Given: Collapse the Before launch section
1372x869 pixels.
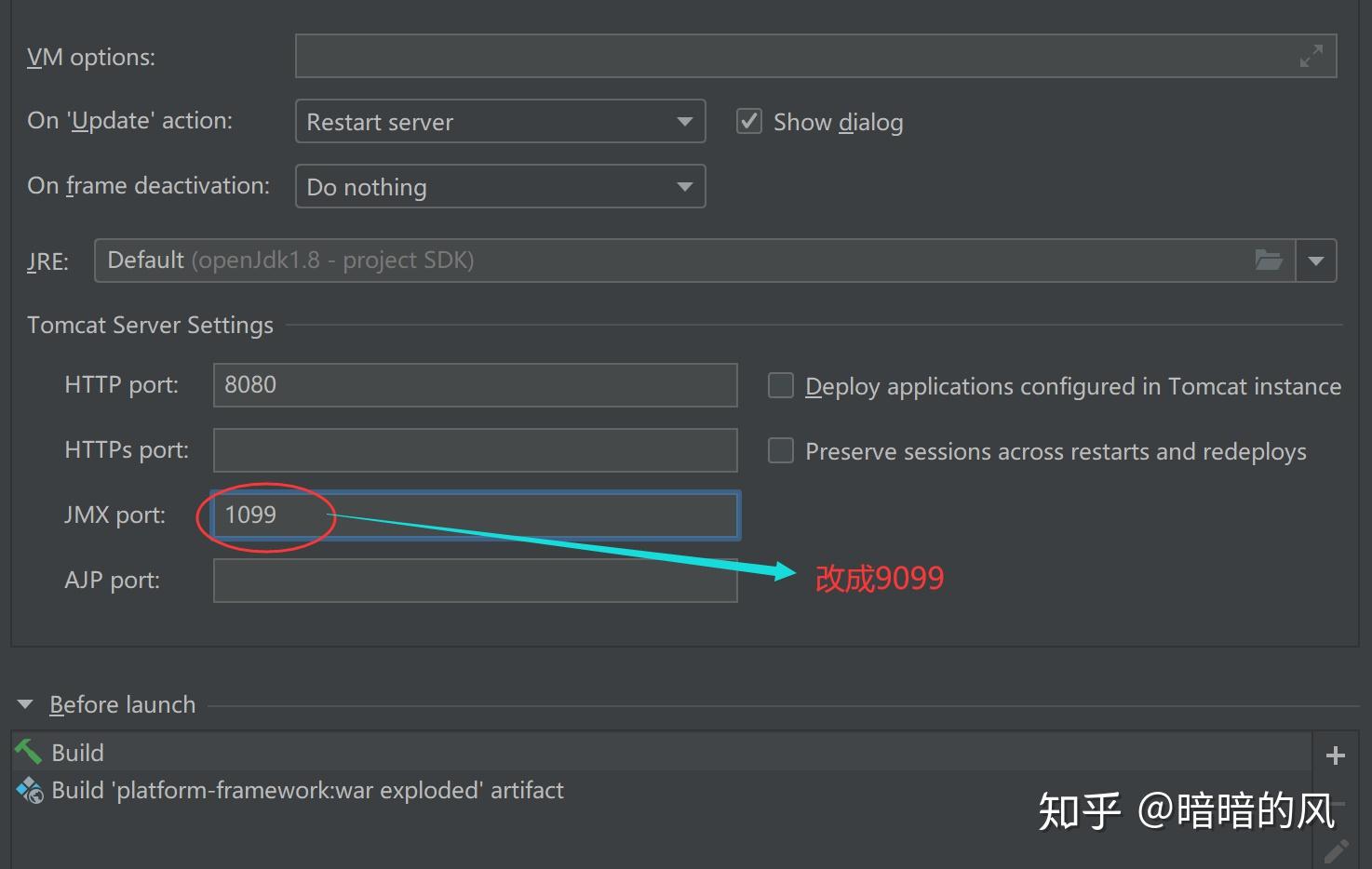Looking at the screenshot, I should click(x=24, y=704).
